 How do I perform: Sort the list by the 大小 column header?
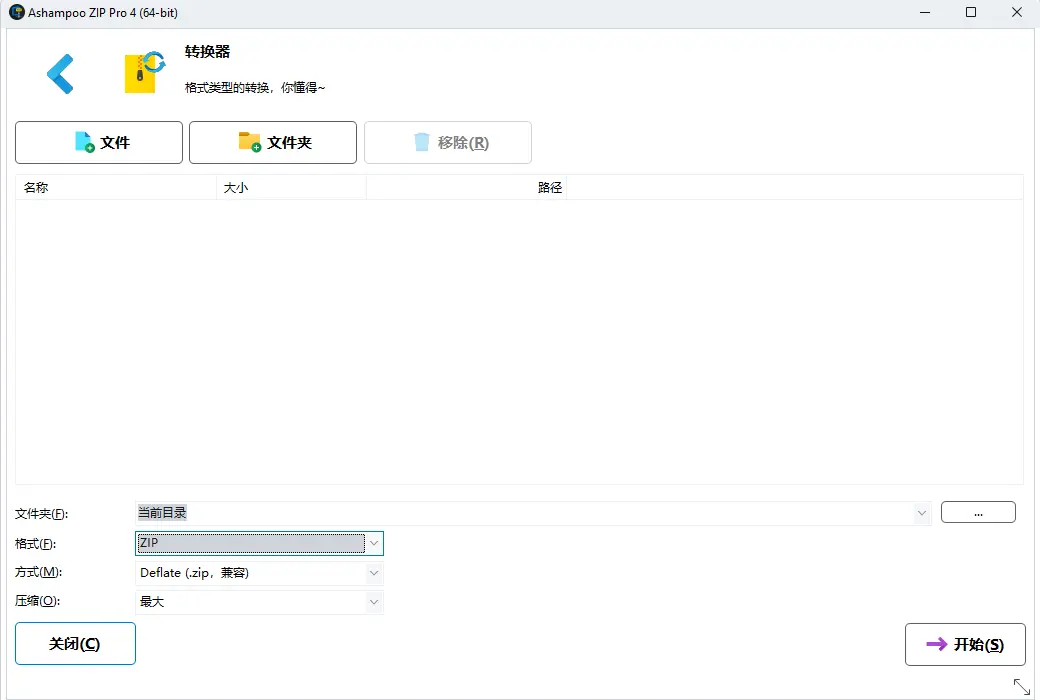291,188
